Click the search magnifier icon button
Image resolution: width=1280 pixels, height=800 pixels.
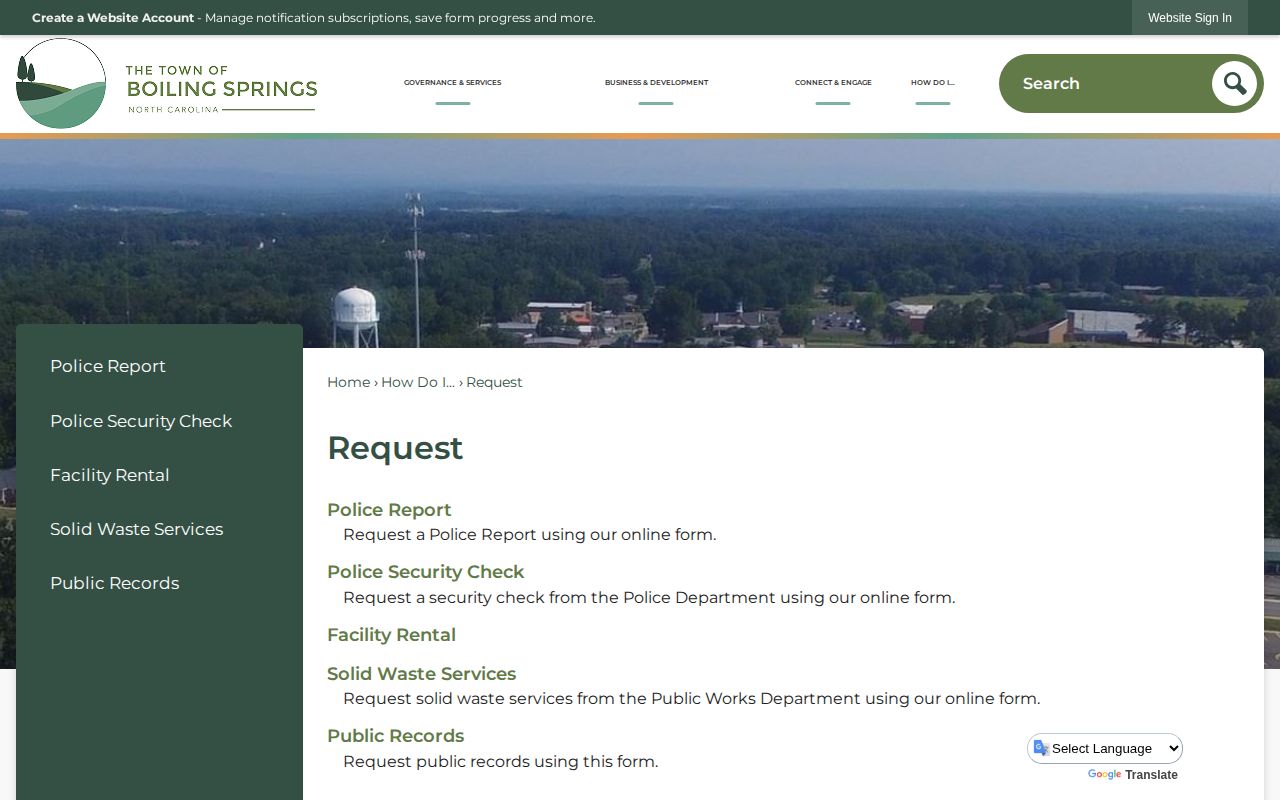coord(1234,83)
